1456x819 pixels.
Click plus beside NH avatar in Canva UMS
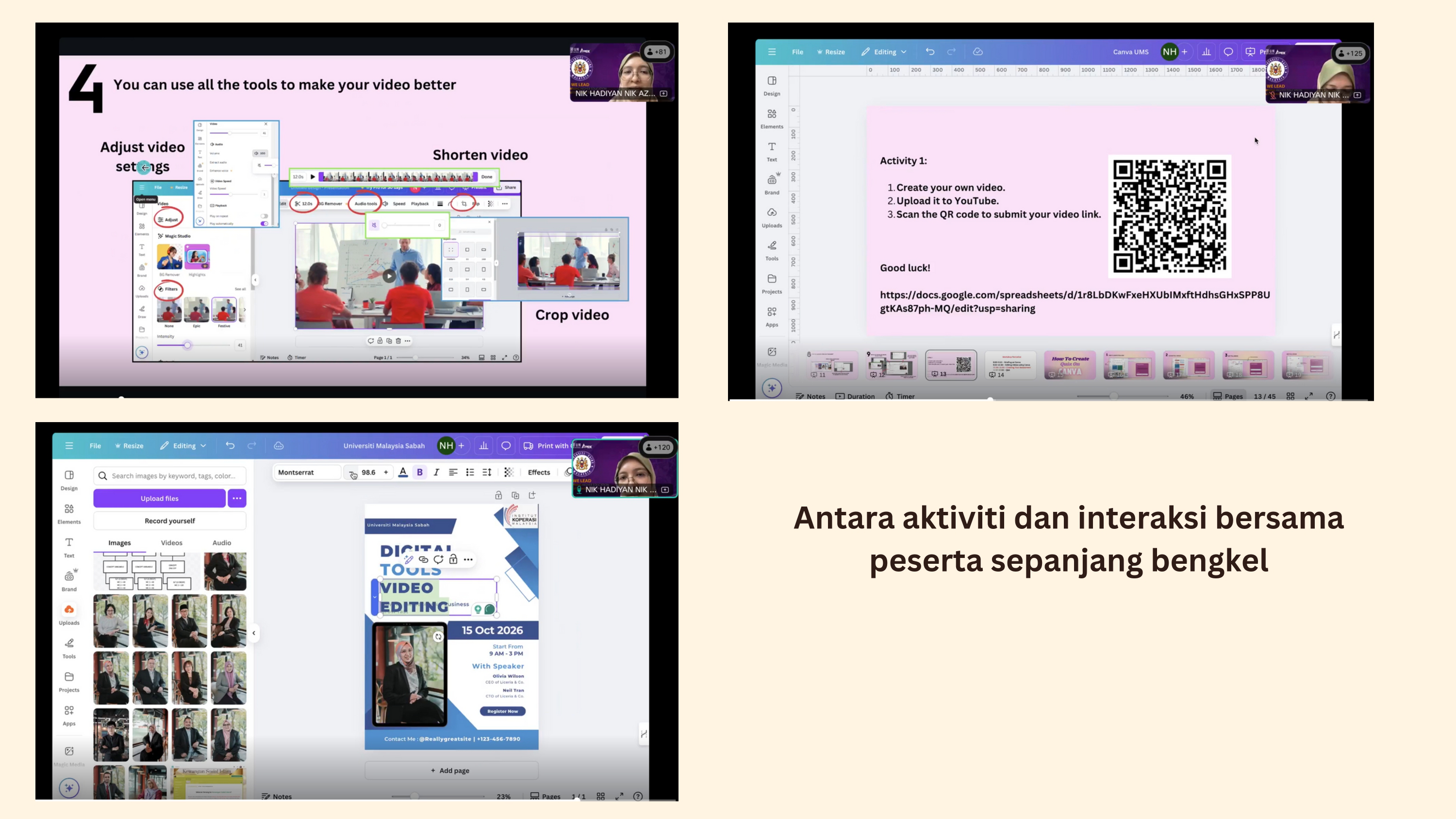pyautogui.click(x=1185, y=51)
